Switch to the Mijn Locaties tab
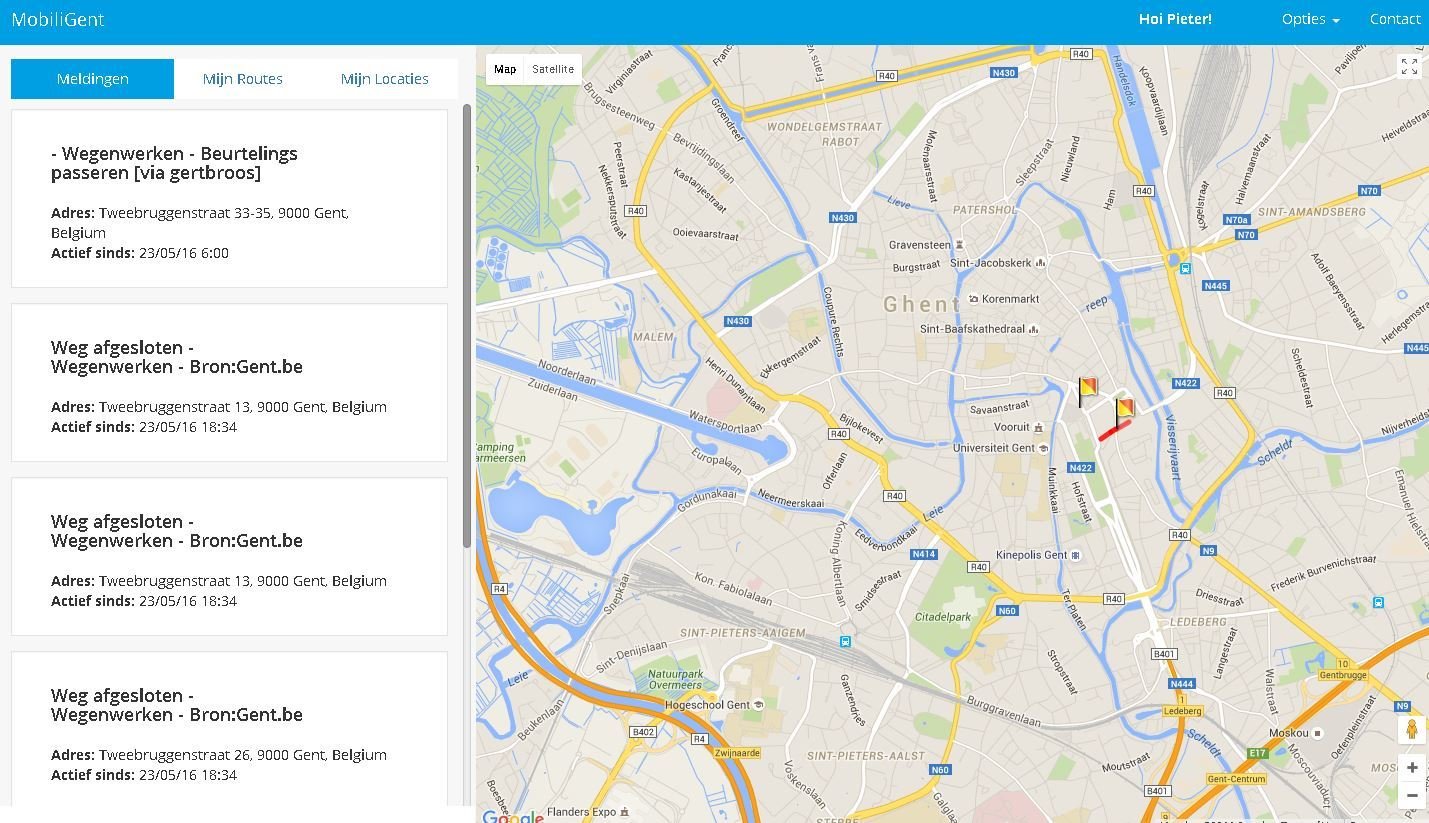1429x823 pixels. (385, 79)
